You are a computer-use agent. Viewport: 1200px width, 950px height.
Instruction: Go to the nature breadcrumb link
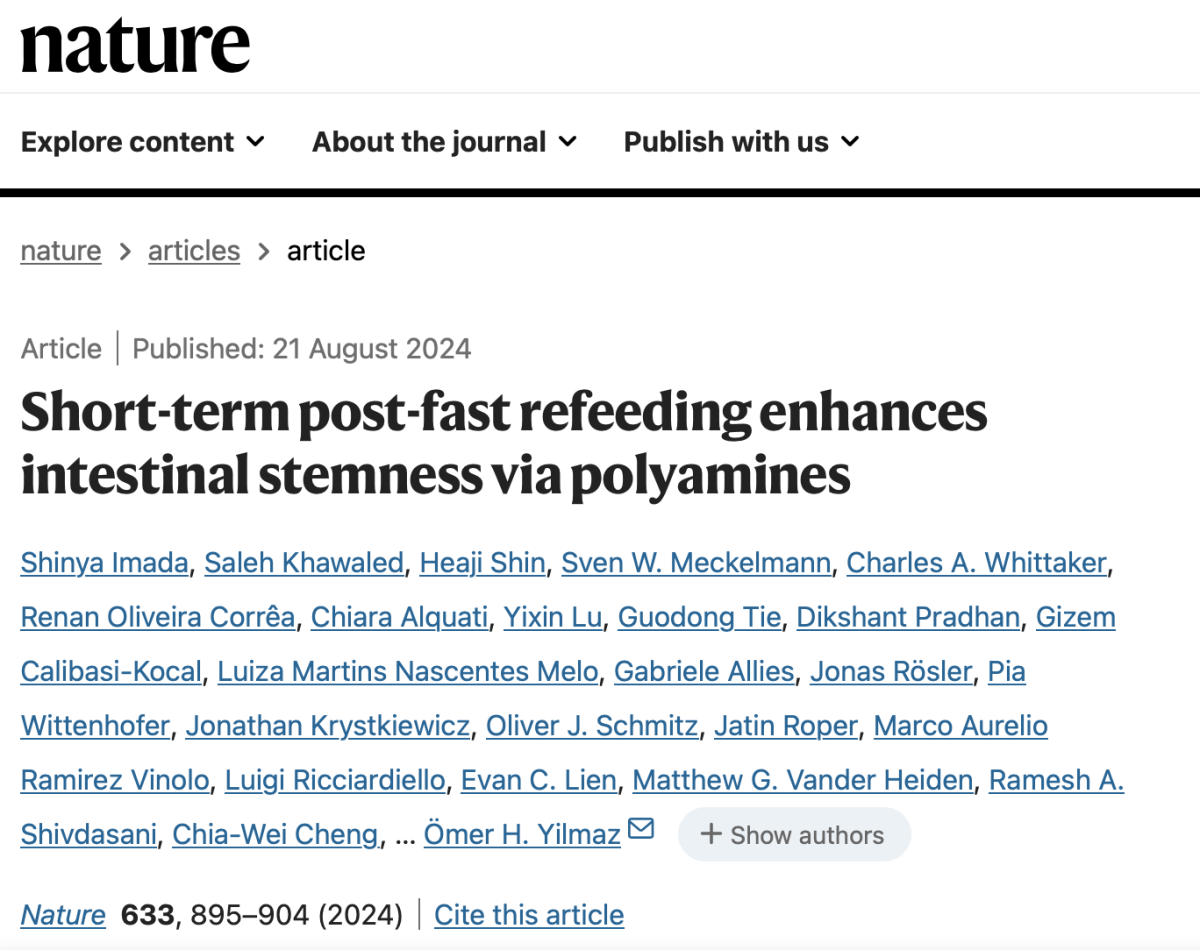(x=61, y=250)
